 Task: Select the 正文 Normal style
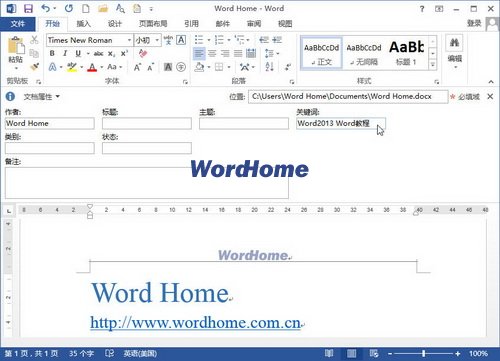coord(321,54)
